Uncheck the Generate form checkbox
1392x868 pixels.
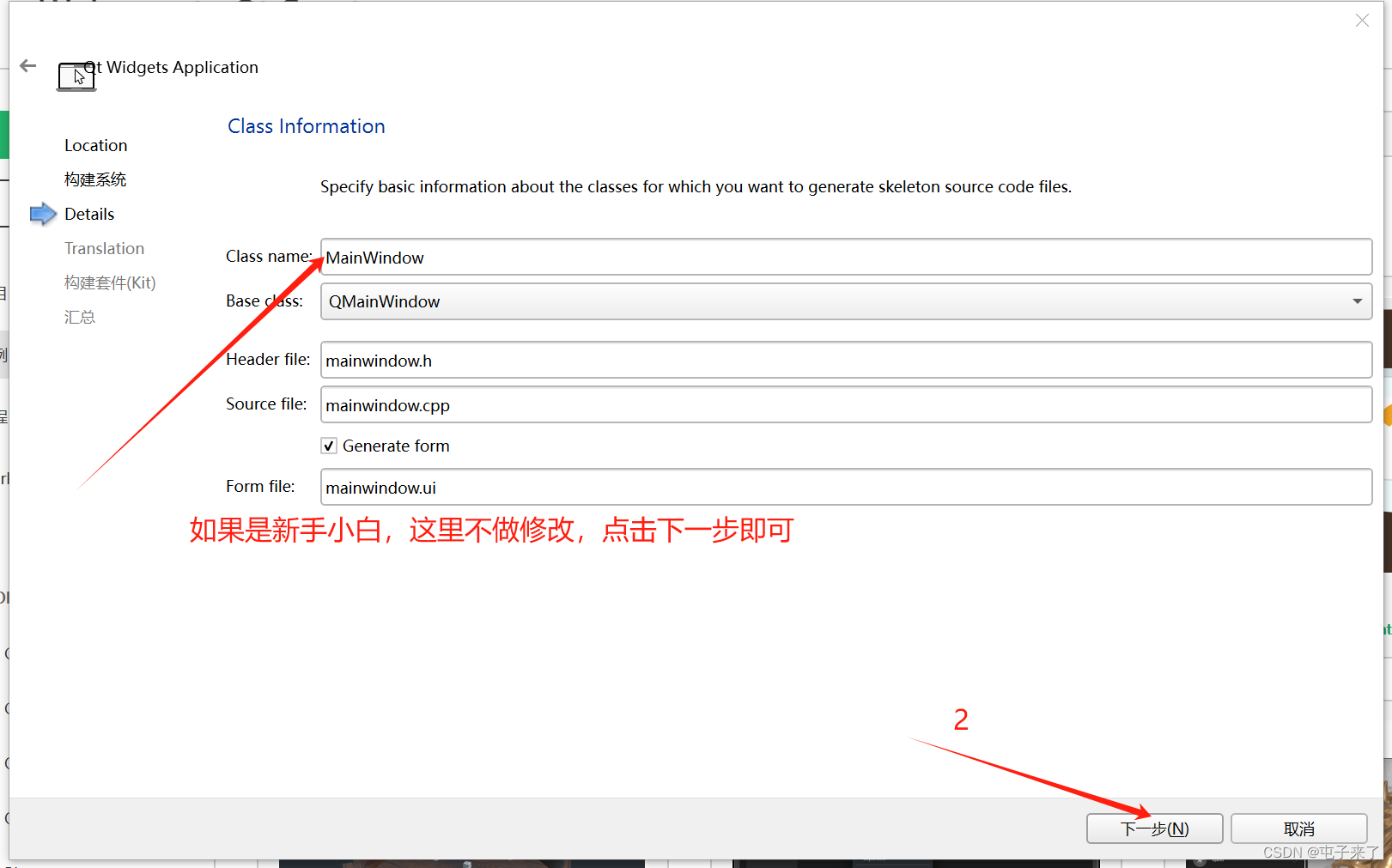(329, 445)
